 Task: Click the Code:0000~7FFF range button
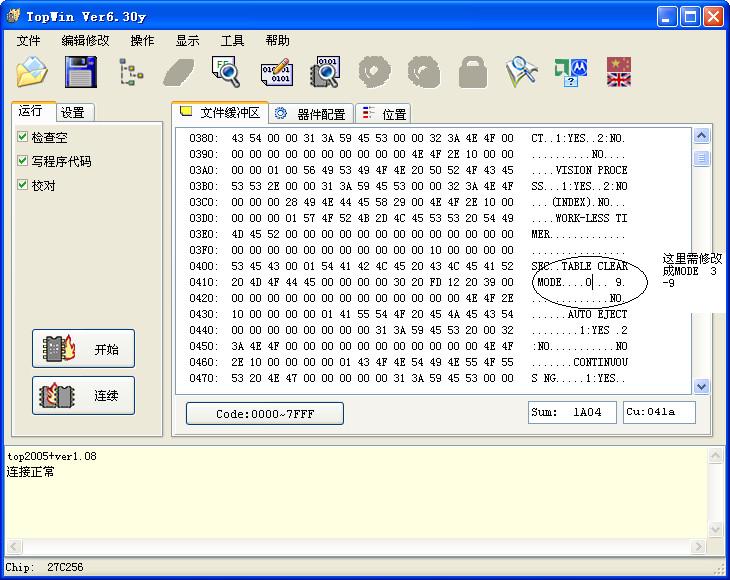[265, 413]
